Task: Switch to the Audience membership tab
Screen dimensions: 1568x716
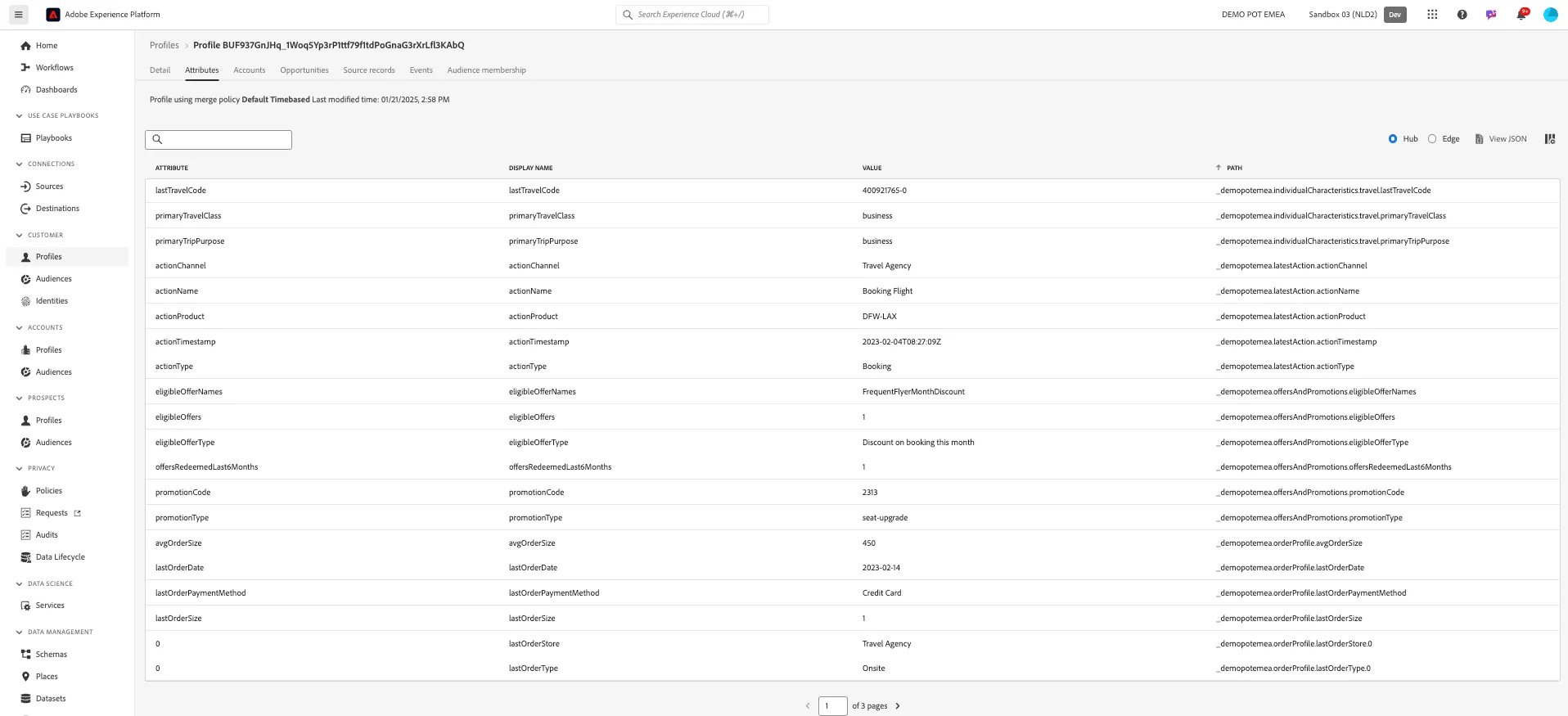Action: [487, 70]
